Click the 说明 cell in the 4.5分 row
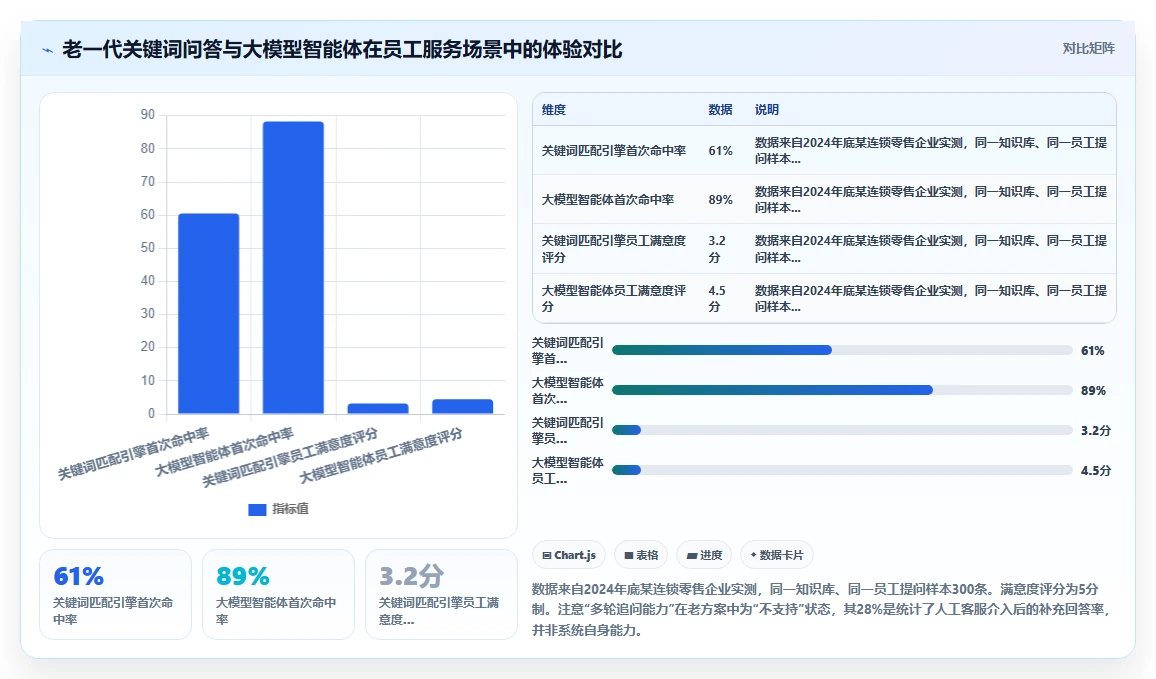 point(930,299)
